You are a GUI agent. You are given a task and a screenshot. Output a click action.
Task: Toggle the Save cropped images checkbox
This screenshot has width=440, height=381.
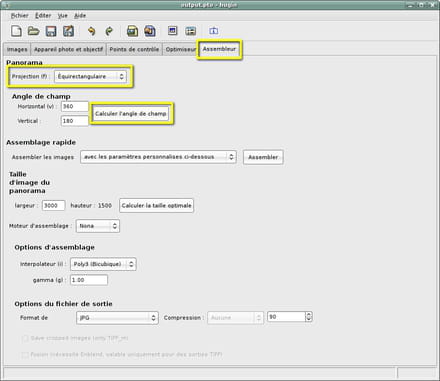point(25,338)
